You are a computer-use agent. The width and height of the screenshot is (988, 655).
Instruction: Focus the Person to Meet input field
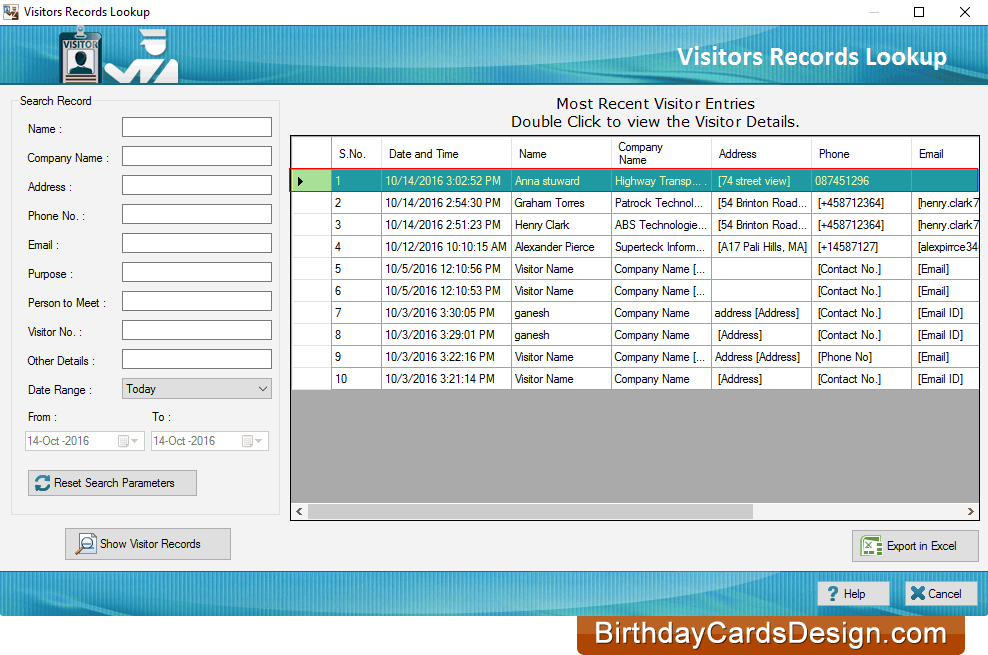(197, 301)
